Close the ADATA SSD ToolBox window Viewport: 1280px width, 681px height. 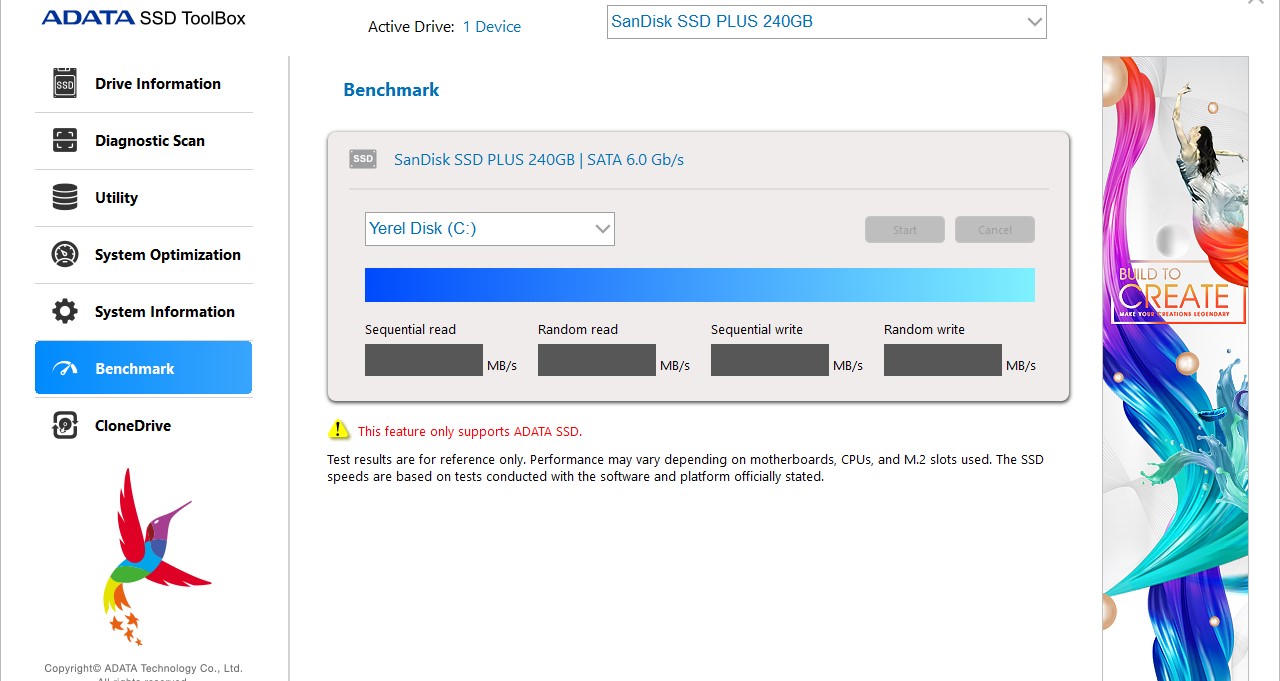[1256, 3]
